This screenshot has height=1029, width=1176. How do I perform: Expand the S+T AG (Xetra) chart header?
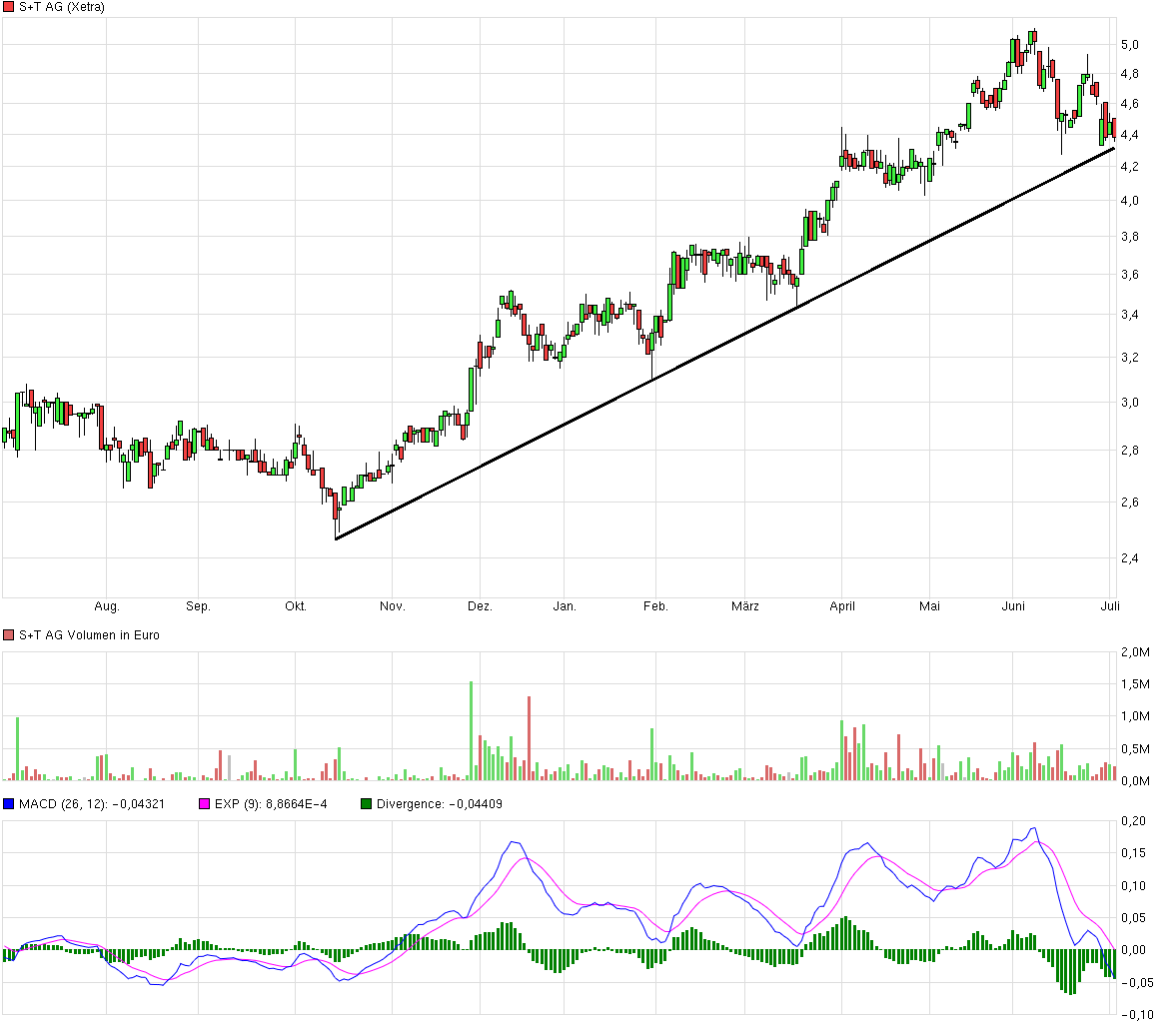click(60, 6)
